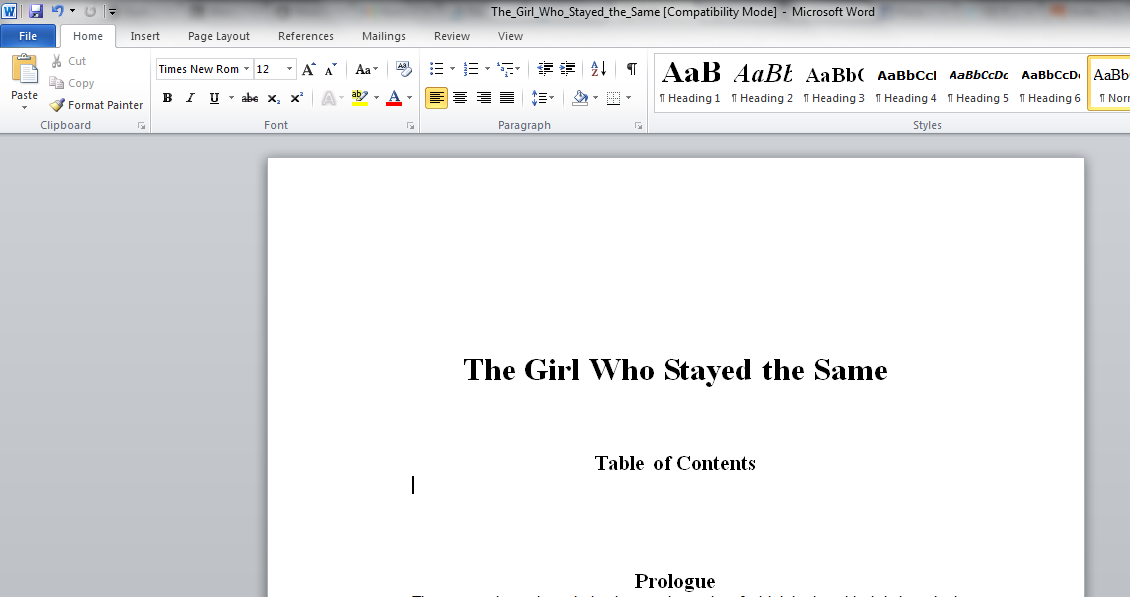
Task: Open the font size dropdown
Action: 290,69
